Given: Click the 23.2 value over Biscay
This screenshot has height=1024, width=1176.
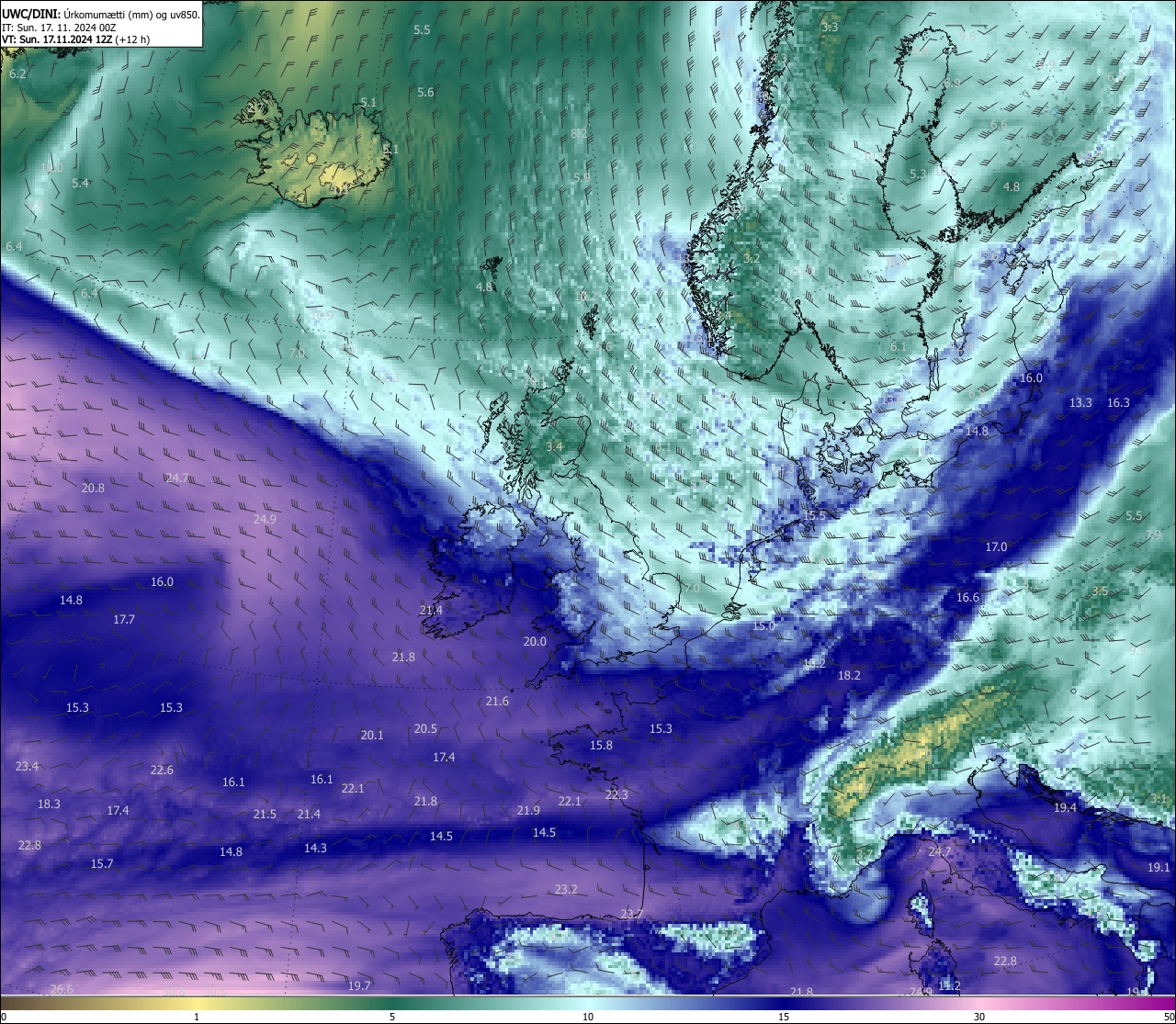Looking at the screenshot, I should [x=566, y=889].
